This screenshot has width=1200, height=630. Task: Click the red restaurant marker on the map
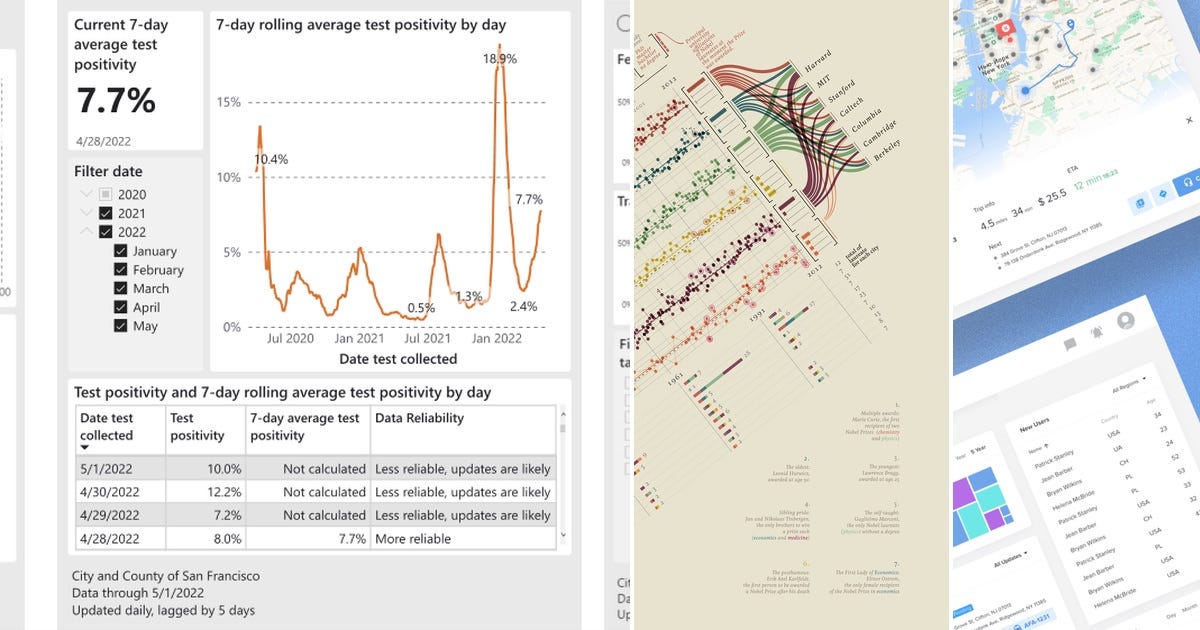[1006, 27]
